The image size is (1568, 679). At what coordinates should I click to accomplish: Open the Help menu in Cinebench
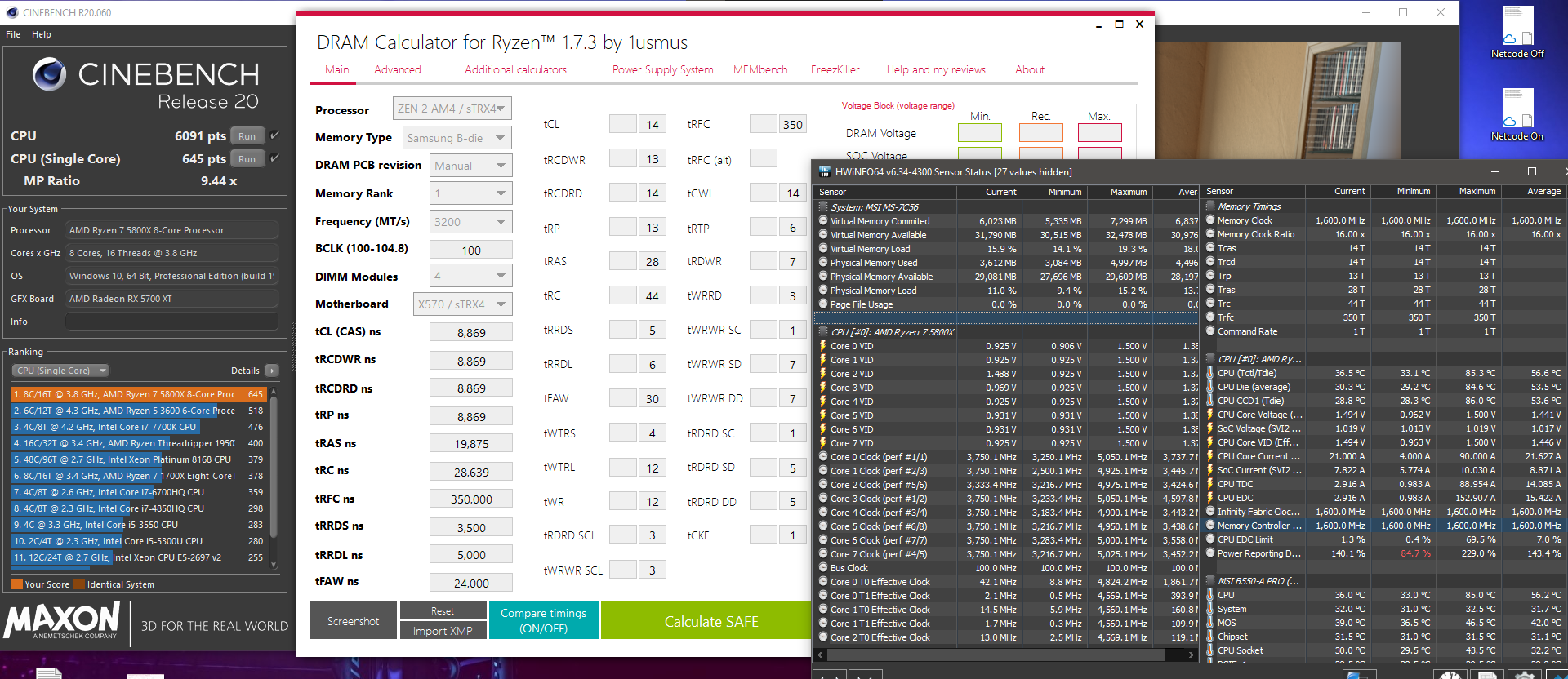[42, 34]
